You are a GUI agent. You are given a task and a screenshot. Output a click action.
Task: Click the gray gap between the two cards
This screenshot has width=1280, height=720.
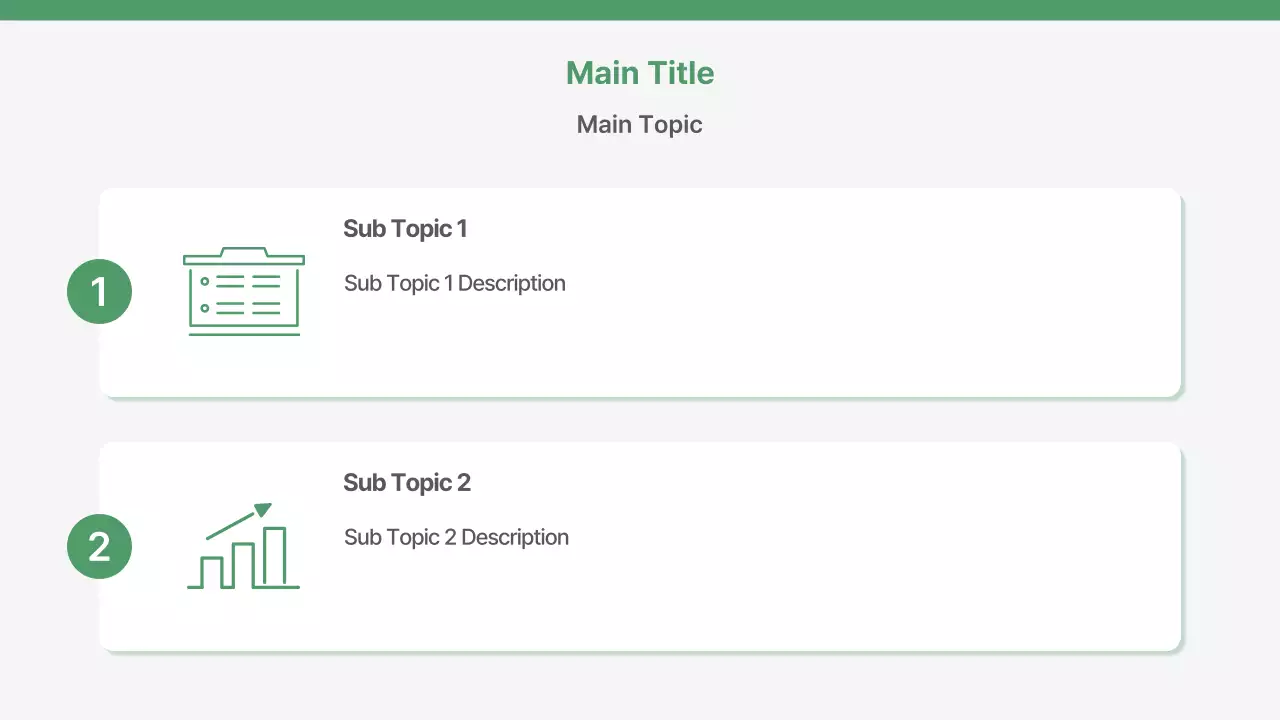[x=640, y=420]
